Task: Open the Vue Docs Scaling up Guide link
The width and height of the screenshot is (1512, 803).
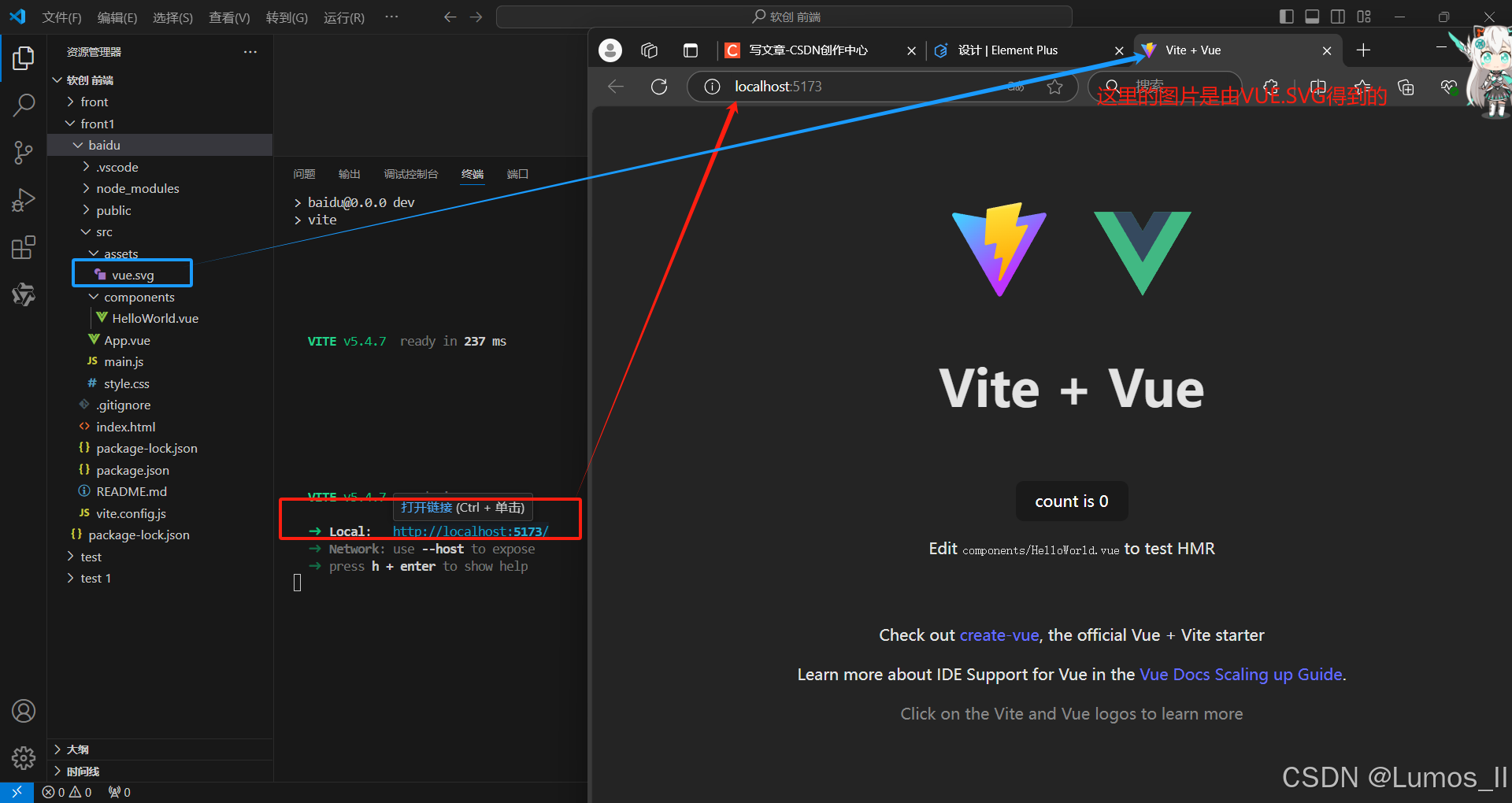Action: (x=1241, y=675)
